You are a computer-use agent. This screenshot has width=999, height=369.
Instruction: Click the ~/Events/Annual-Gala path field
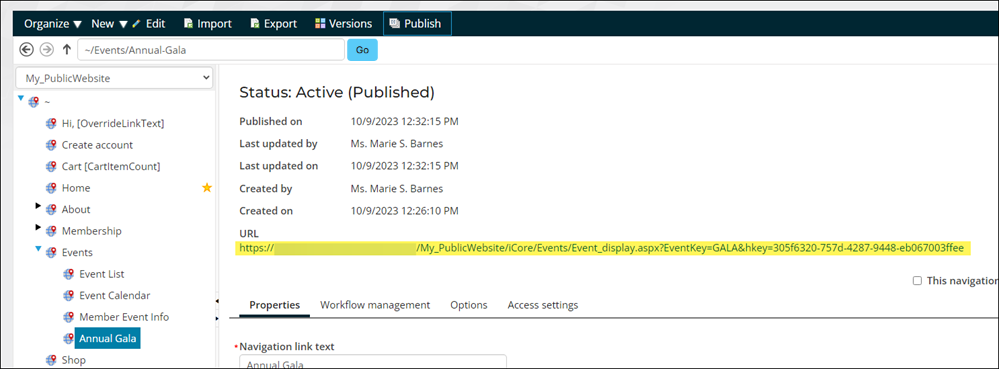coord(211,50)
